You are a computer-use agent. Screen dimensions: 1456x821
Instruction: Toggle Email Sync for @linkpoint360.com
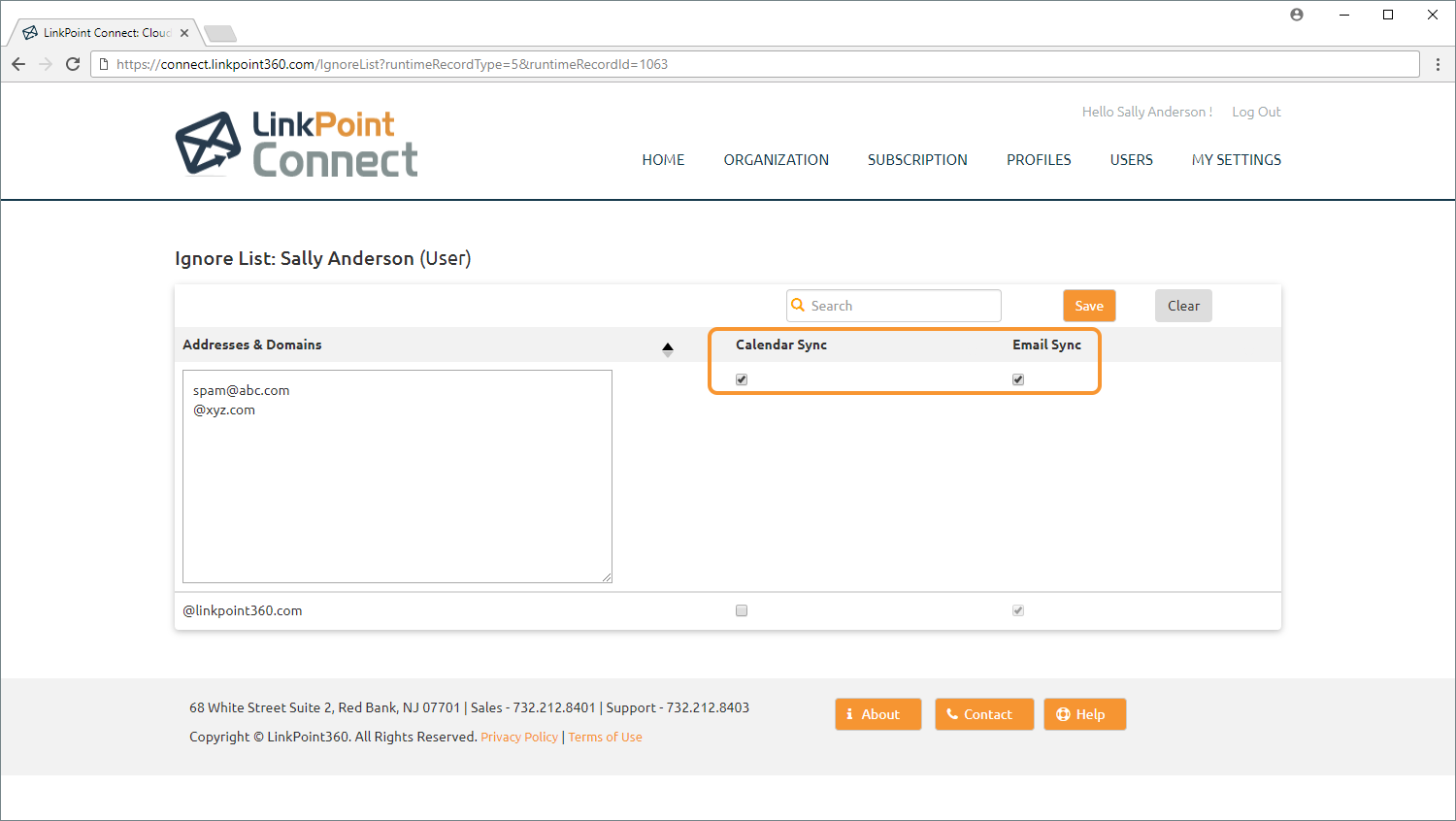pyautogui.click(x=1018, y=610)
